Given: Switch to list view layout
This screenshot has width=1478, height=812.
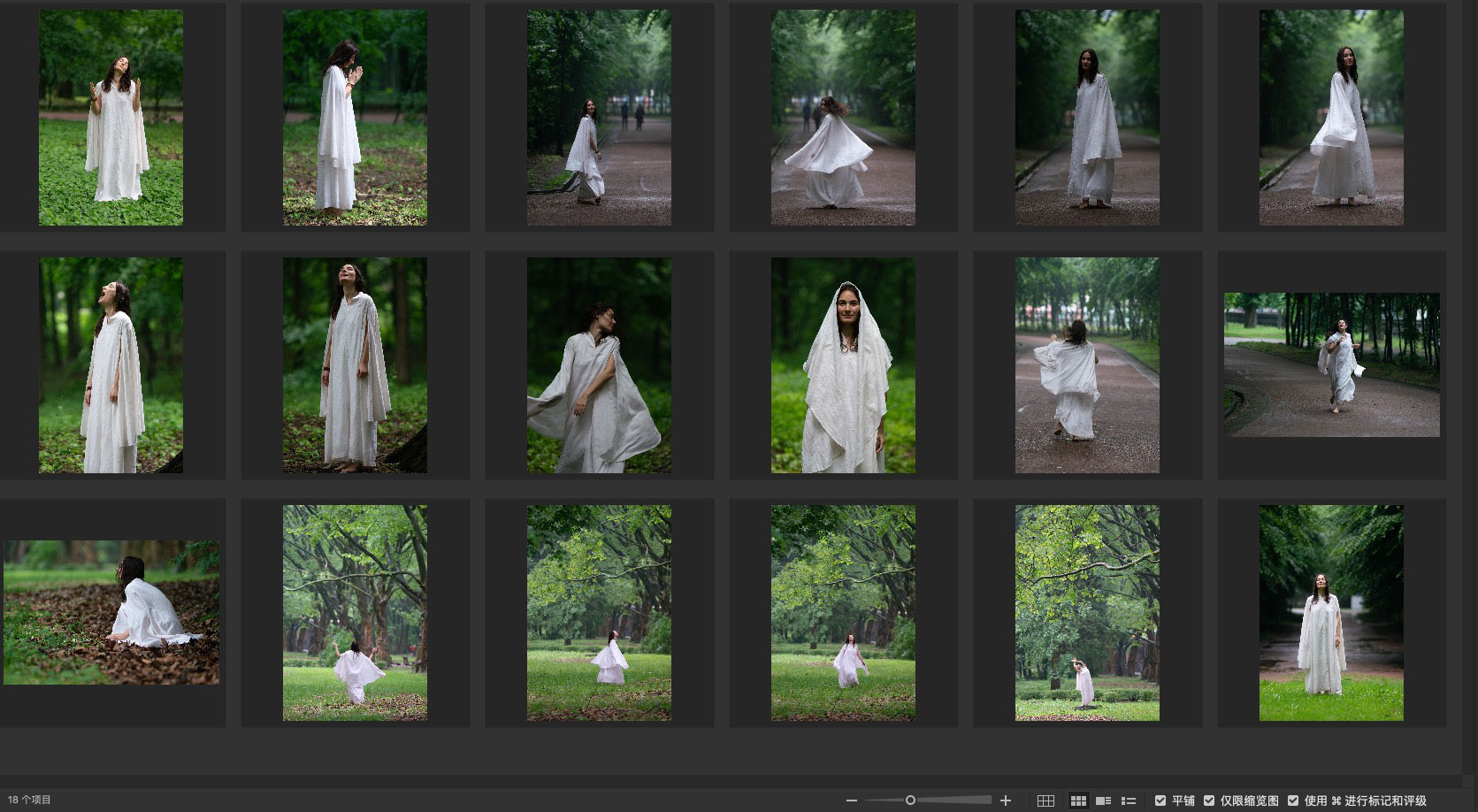Looking at the screenshot, I should 1129,801.
